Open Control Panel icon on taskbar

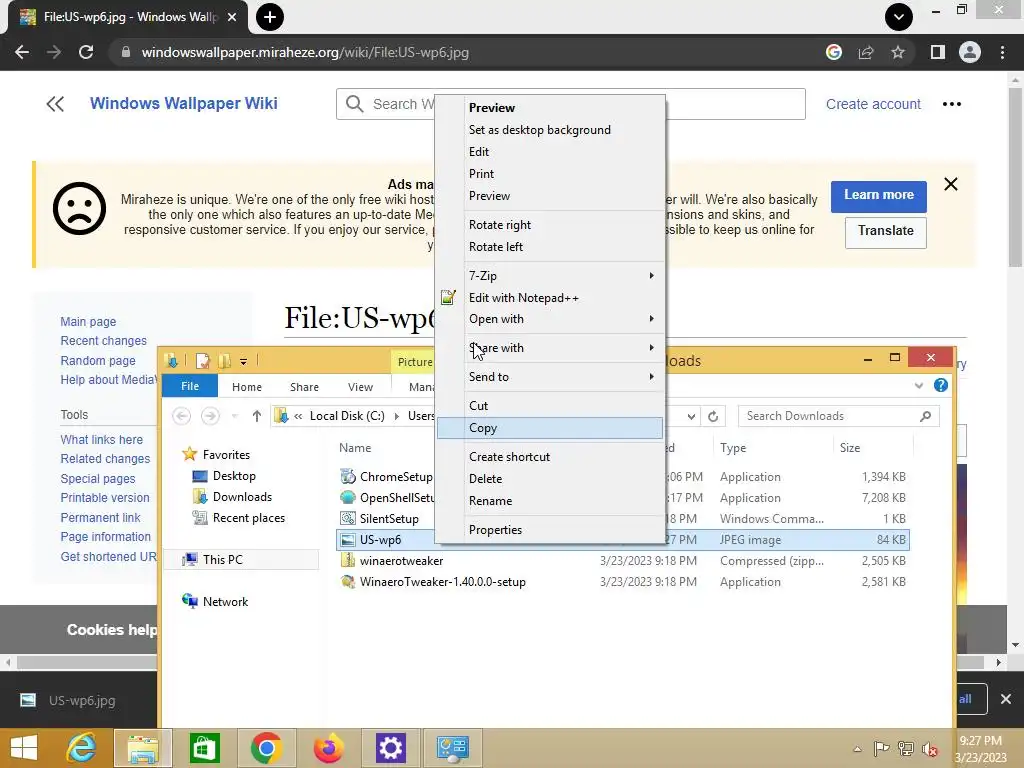coord(453,748)
